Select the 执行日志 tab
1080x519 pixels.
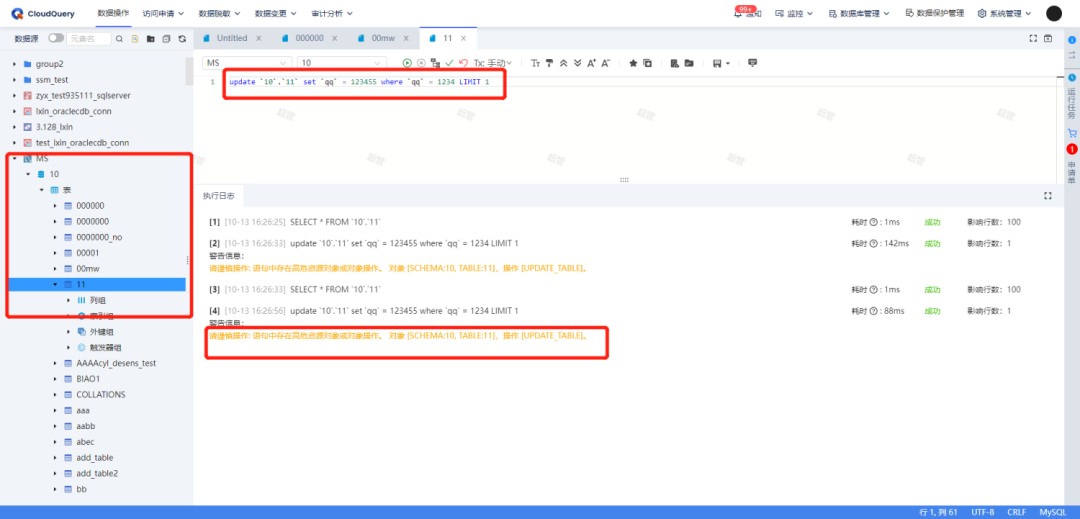point(218,196)
